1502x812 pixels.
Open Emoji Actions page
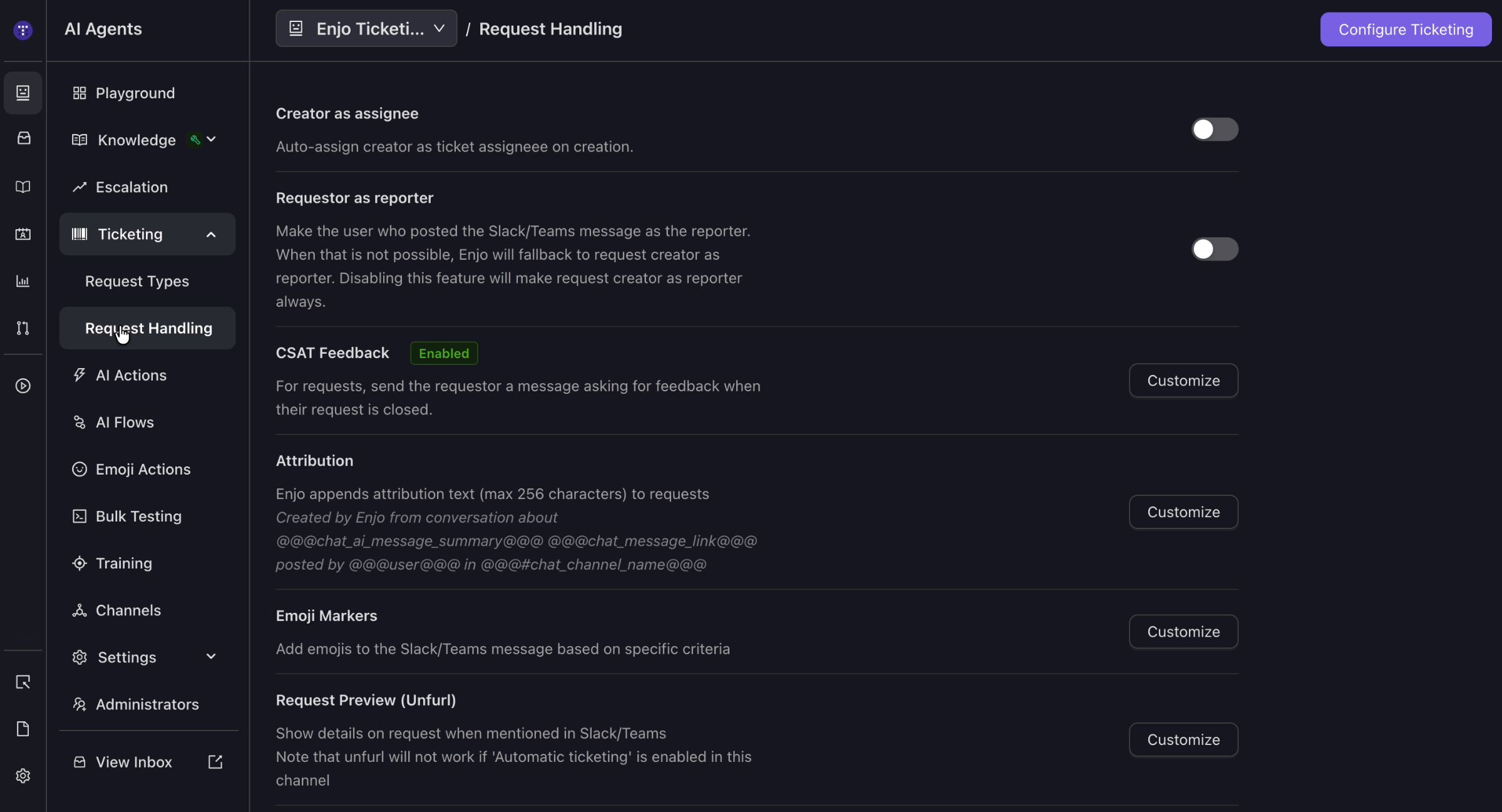(x=147, y=469)
